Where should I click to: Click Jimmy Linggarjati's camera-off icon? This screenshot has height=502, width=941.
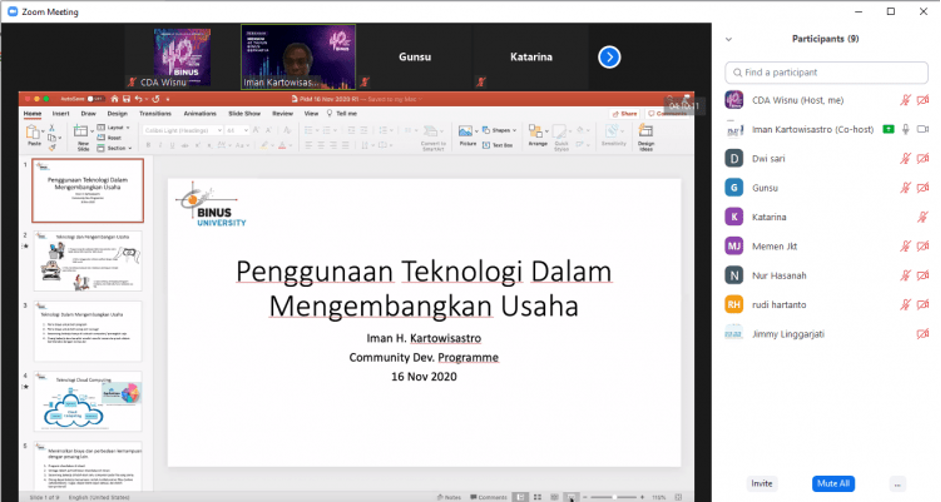pyautogui.click(x=922, y=333)
